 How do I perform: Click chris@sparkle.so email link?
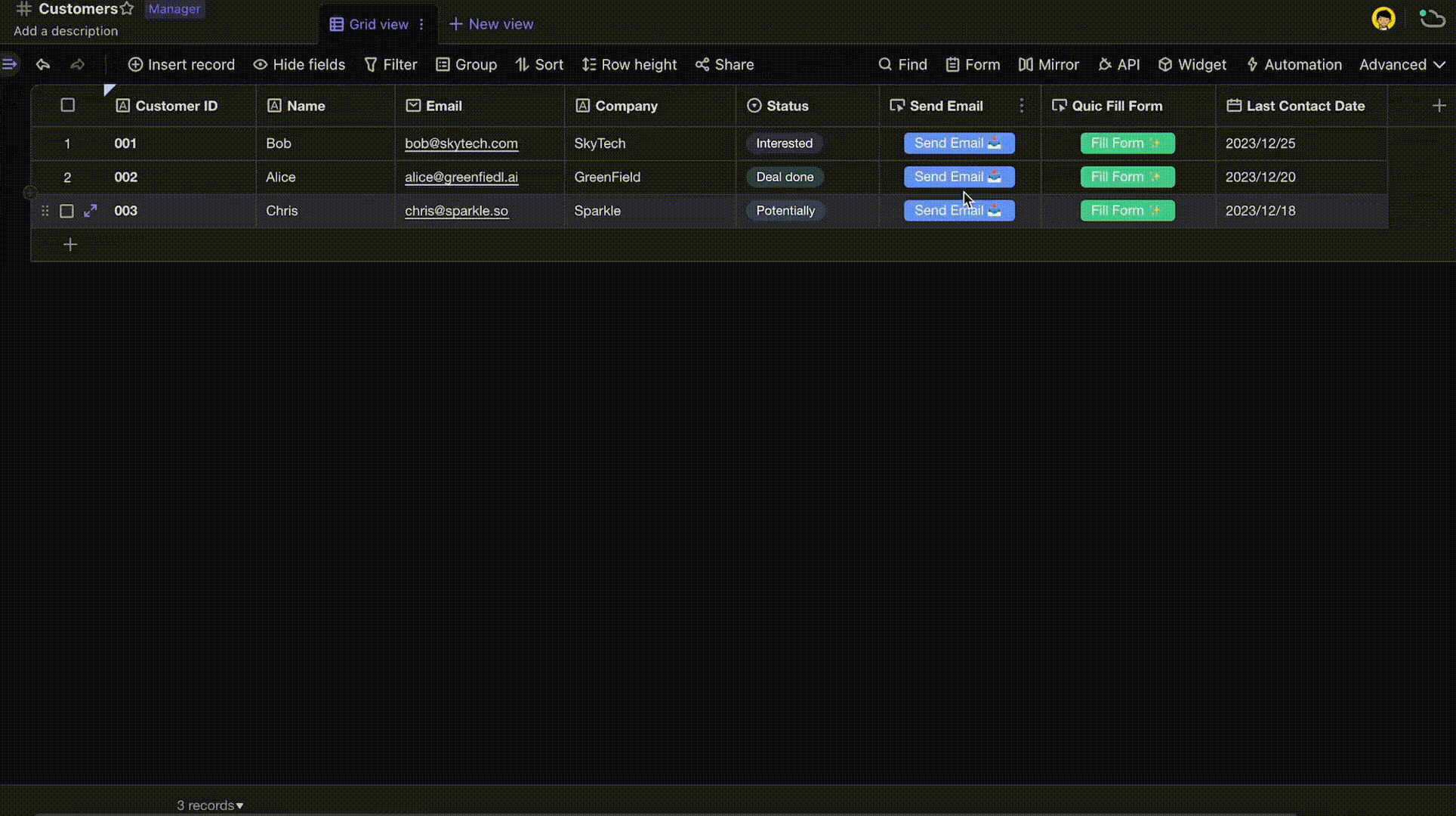point(456,210)
